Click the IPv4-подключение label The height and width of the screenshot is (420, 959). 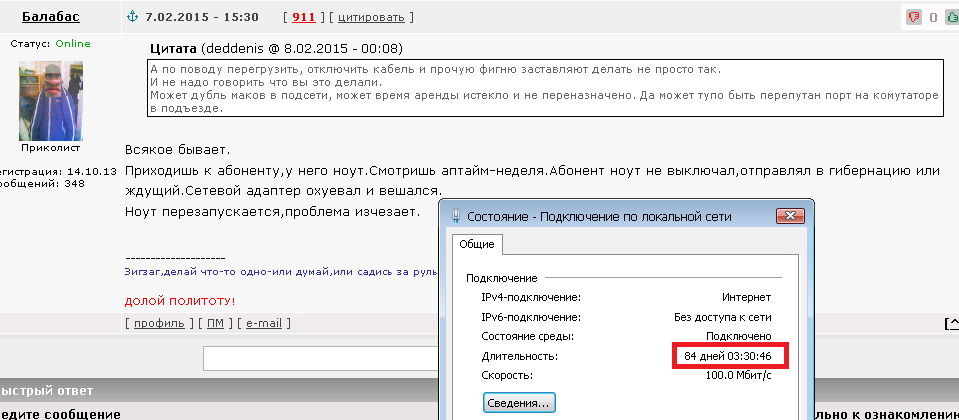tap(531, 298)
